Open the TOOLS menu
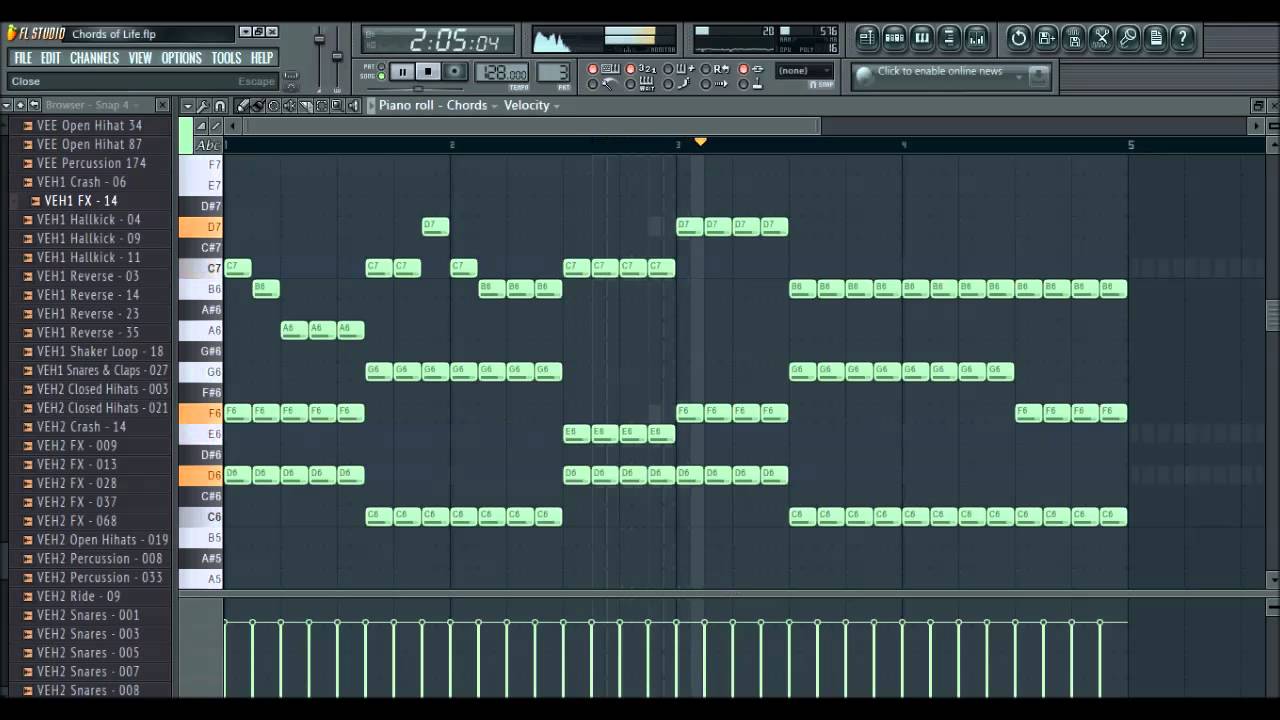This screenshot has width=1280, height=720. pyautogui.click(x=226, y=58)
